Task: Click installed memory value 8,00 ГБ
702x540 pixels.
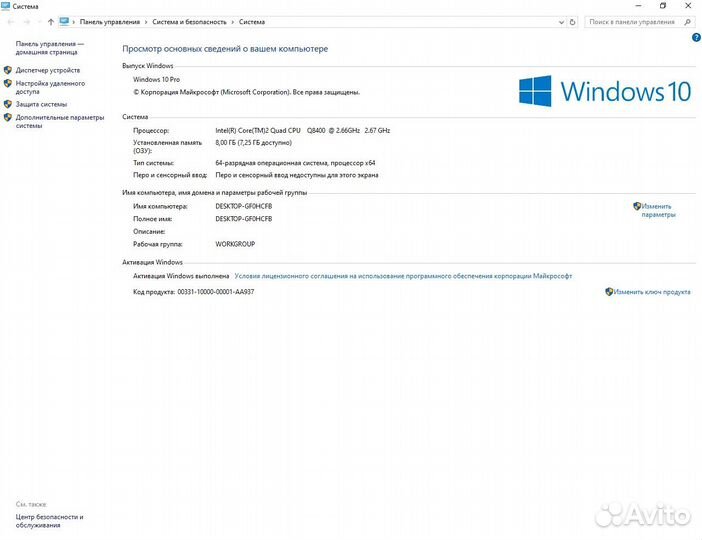Action: [x=253, y=143]
